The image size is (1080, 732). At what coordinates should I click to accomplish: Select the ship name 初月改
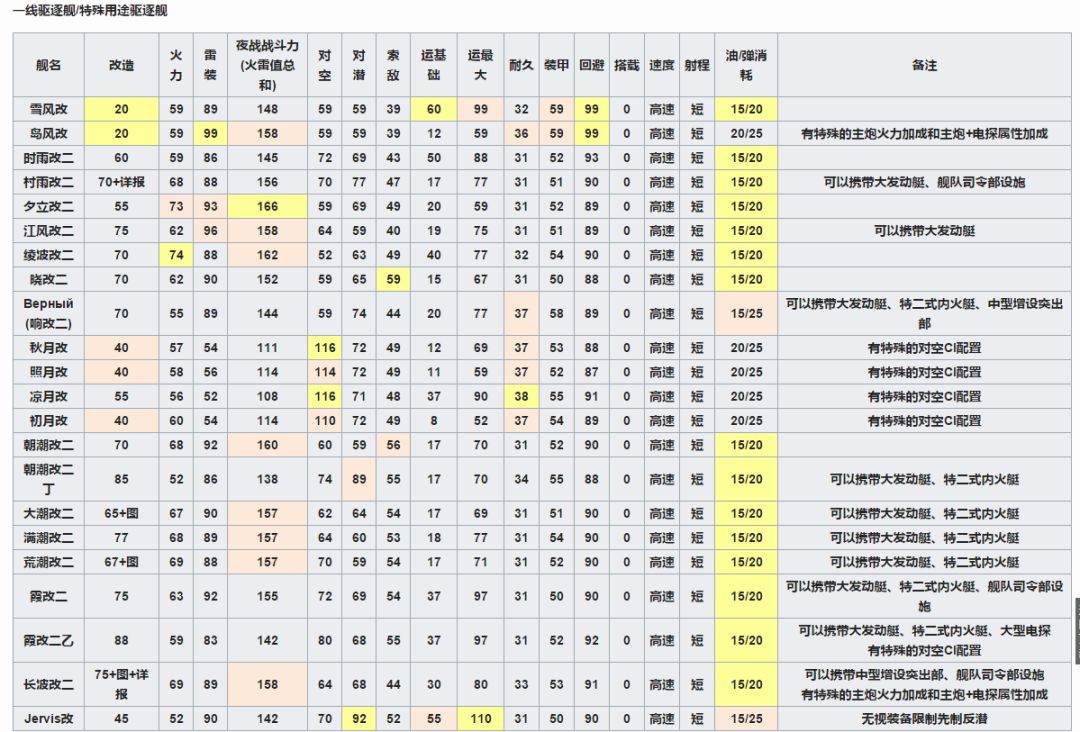48,421
